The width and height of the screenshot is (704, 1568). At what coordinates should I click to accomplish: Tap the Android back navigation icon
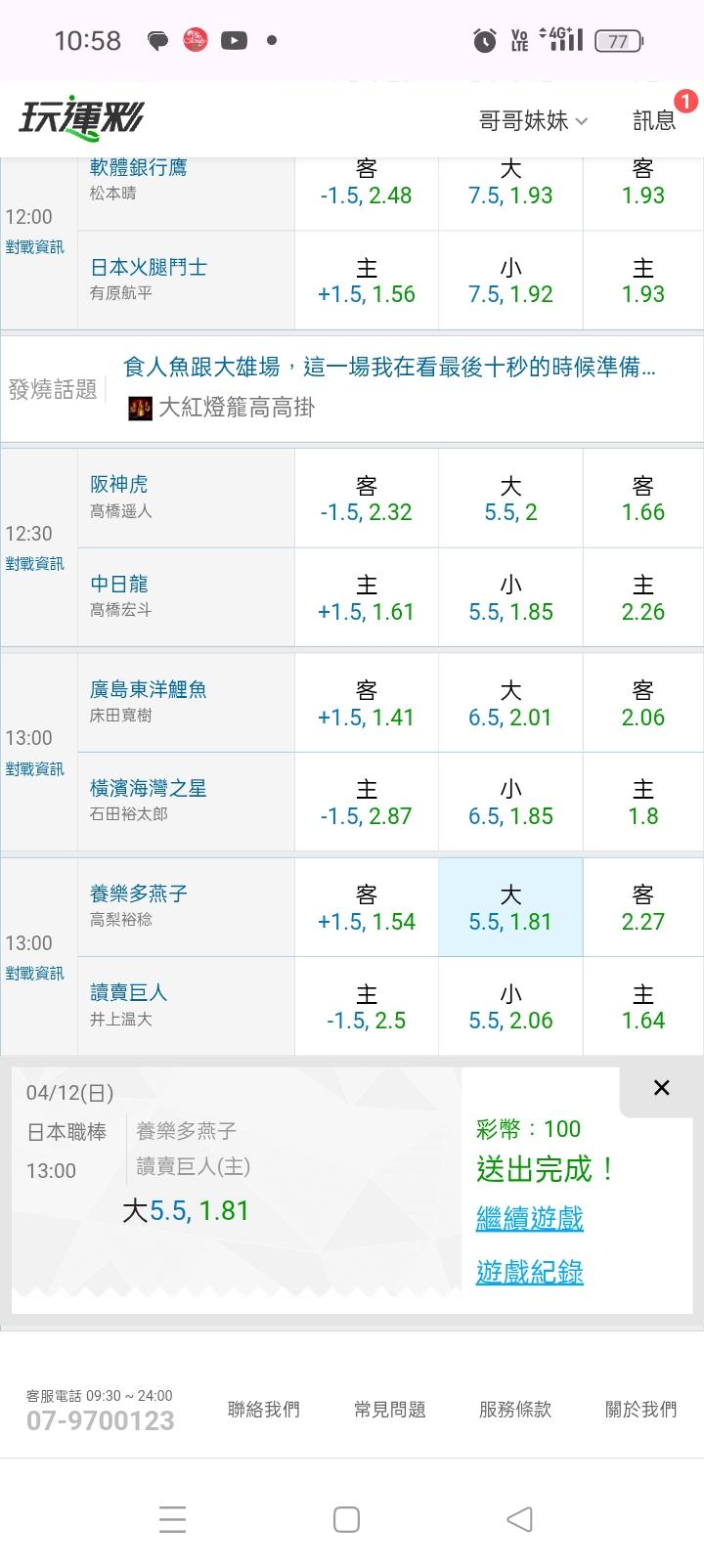[x=519, y=1519]
